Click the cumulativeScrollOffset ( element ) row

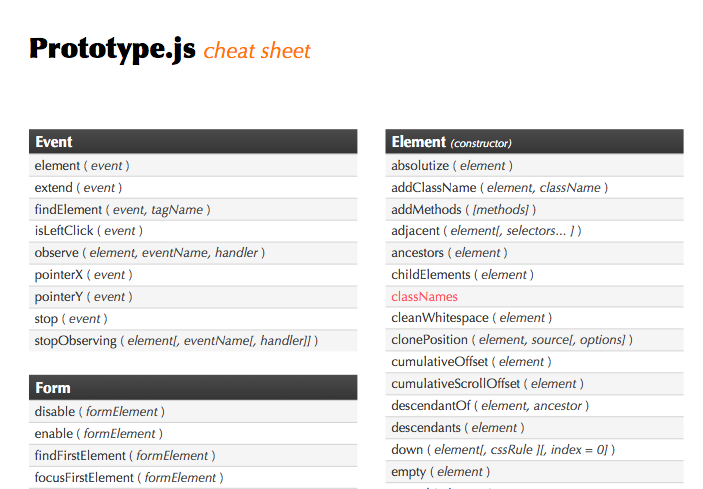[534, 384]
